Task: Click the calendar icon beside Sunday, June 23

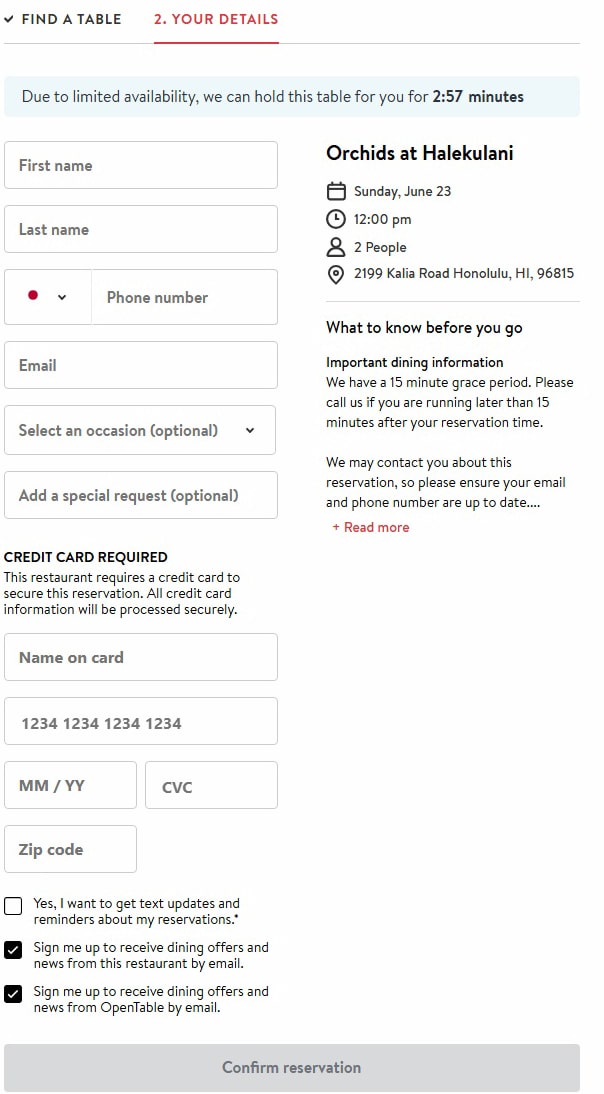Action: (x=336, y=191)
